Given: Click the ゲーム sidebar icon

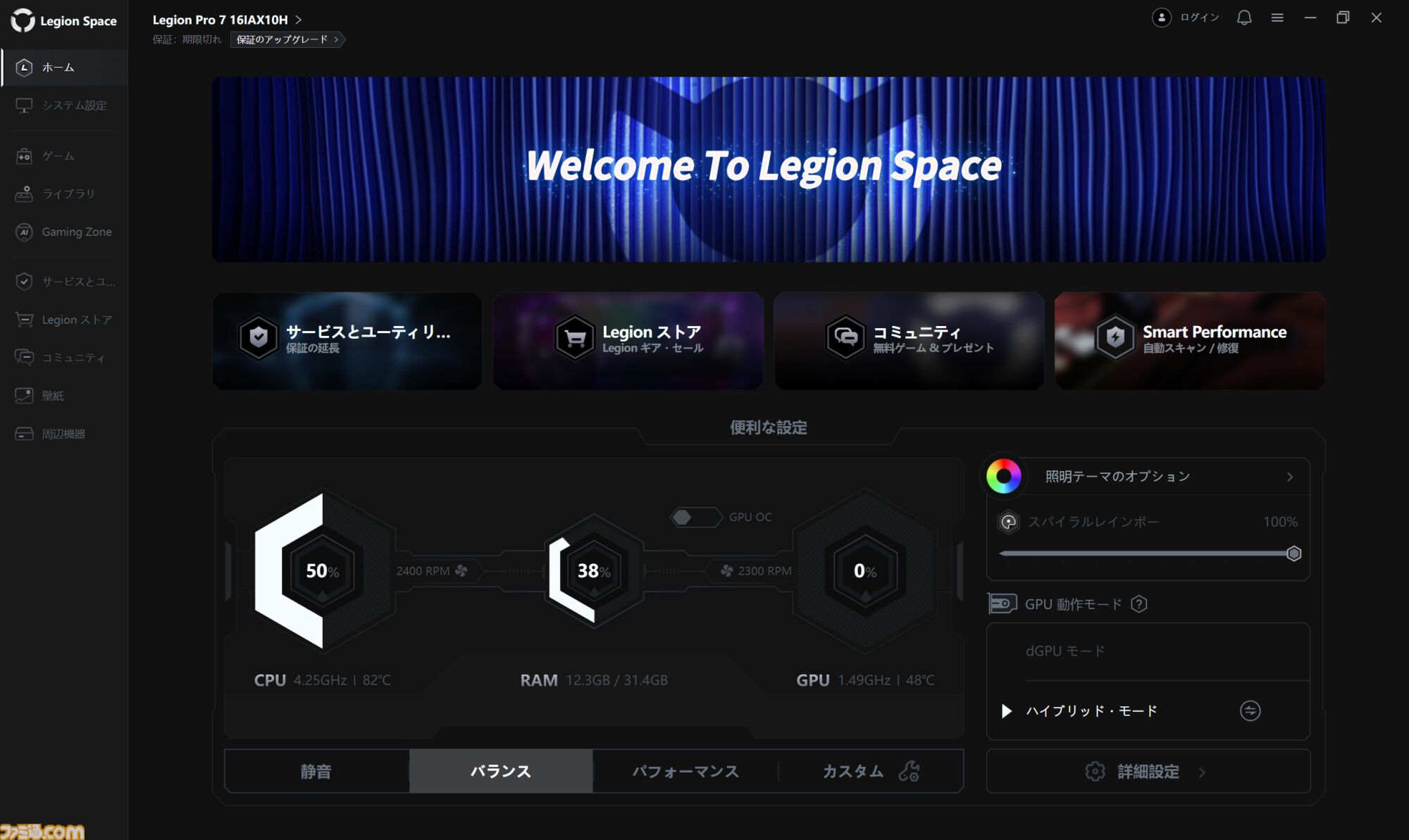Looking at the screenshot, I should pyautogui.click(x=24, y=156).
